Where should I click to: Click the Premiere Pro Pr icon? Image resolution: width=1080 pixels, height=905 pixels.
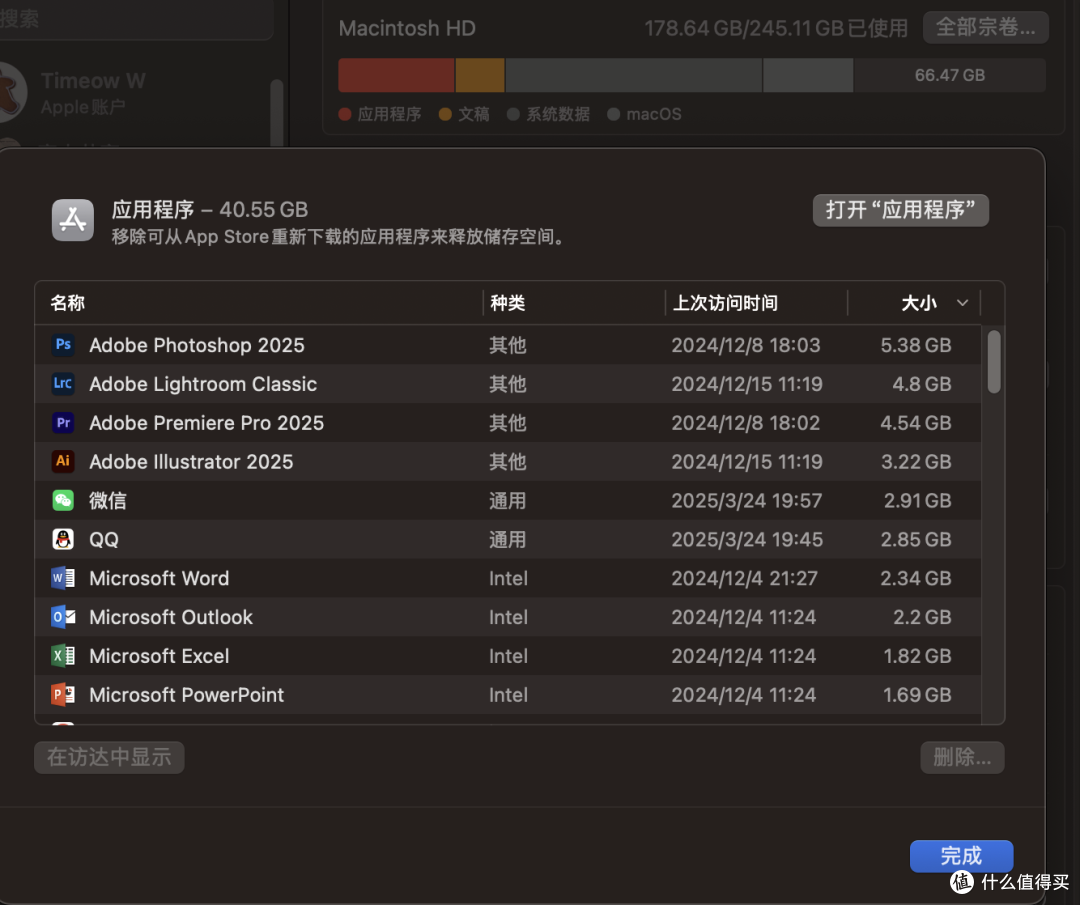pyautogui.click(x=63, y=422)
